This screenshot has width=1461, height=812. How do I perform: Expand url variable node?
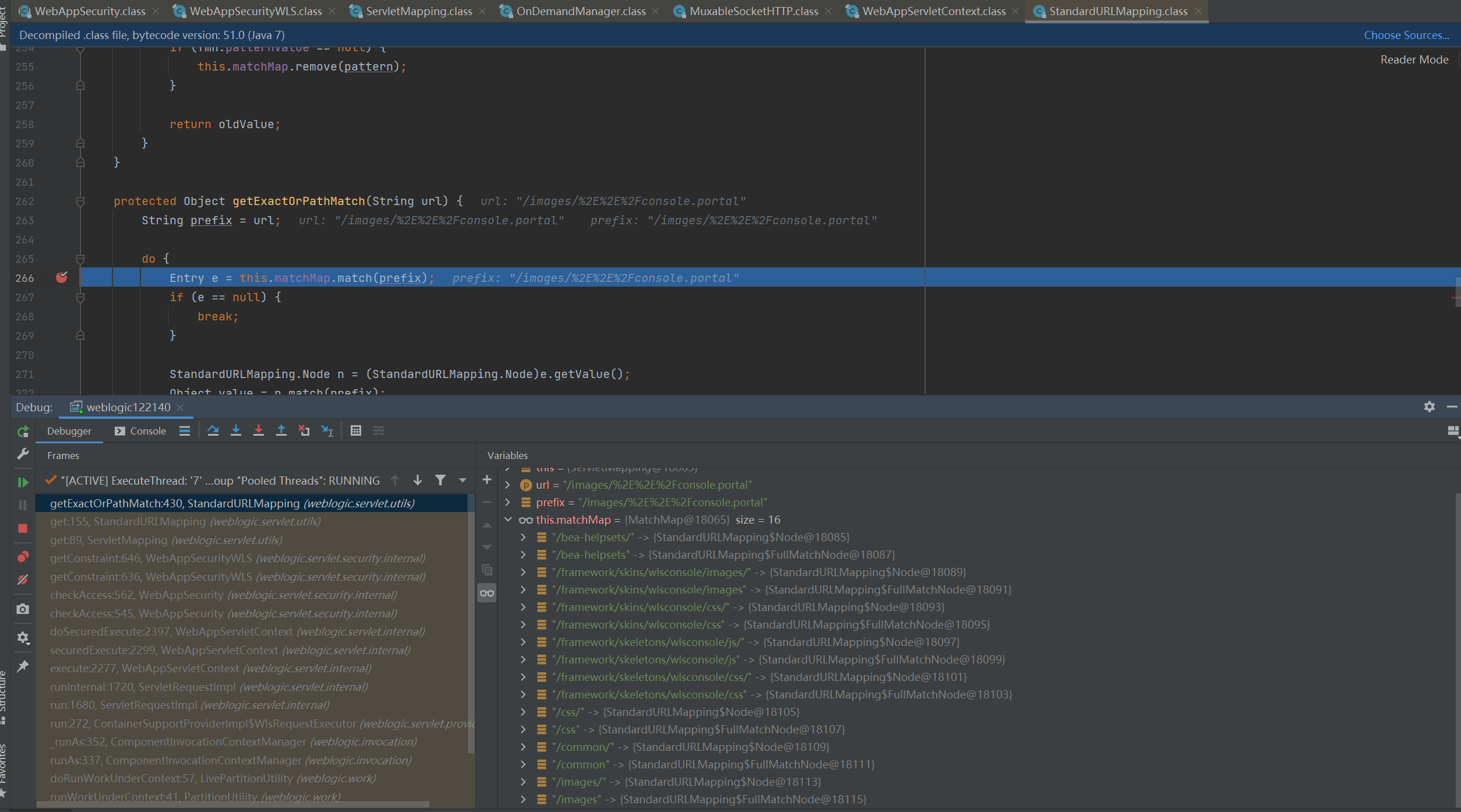(508, 485)
